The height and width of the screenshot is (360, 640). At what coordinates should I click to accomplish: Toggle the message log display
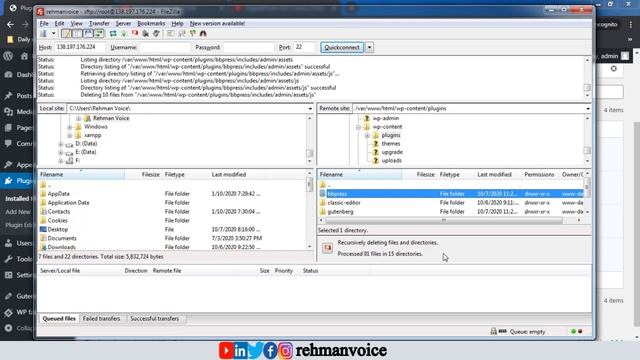pyautogui.click(x=67, y=33)
